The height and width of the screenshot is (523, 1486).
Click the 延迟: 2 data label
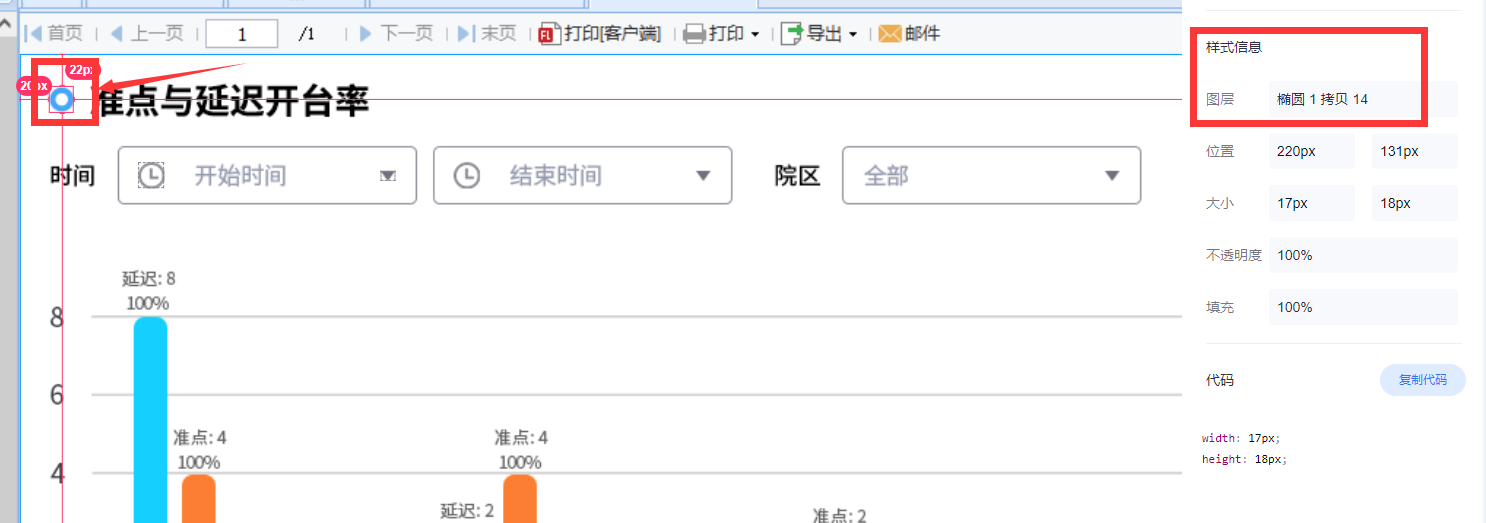[467, 511]
